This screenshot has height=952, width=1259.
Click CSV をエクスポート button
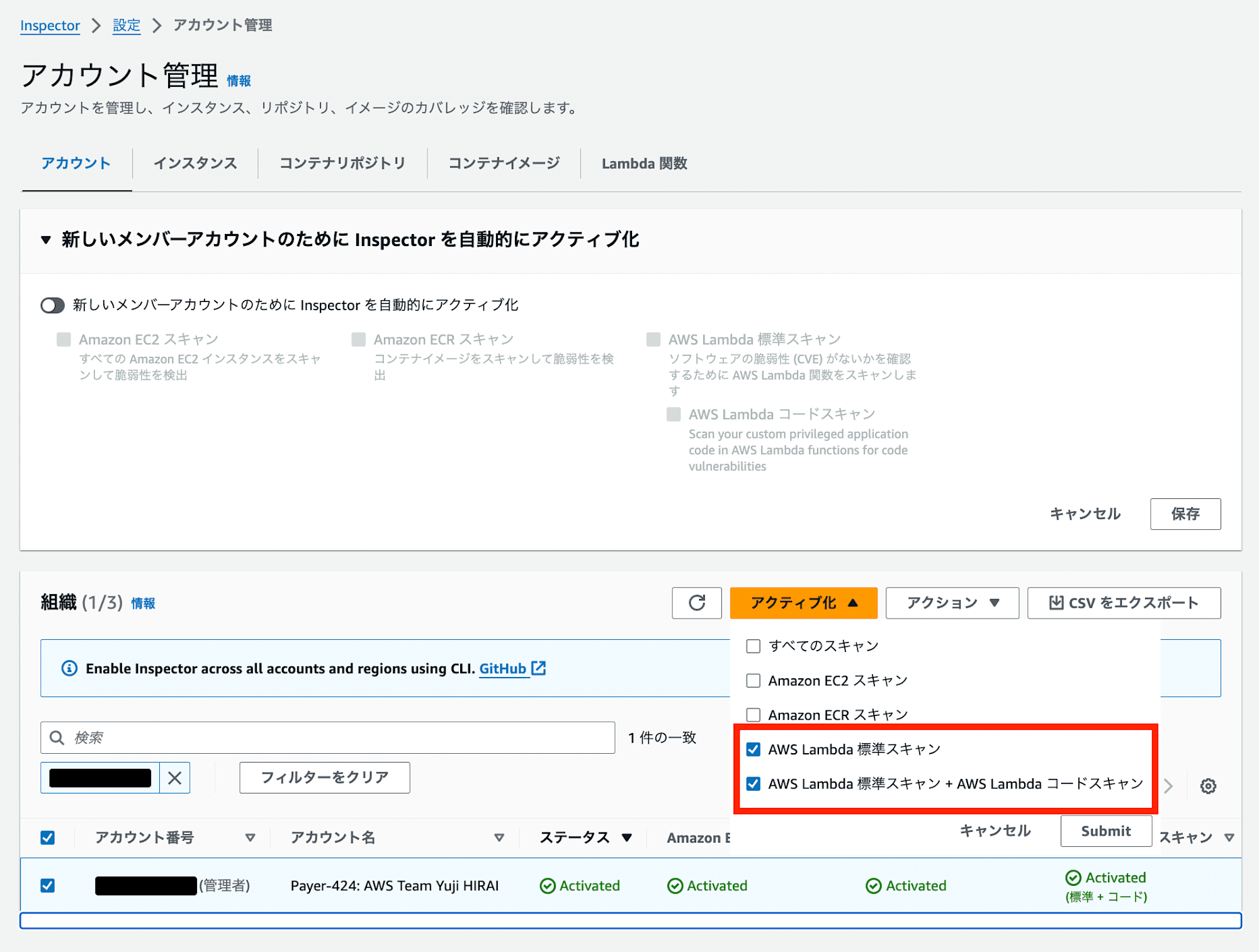(x=1124, y=603)
